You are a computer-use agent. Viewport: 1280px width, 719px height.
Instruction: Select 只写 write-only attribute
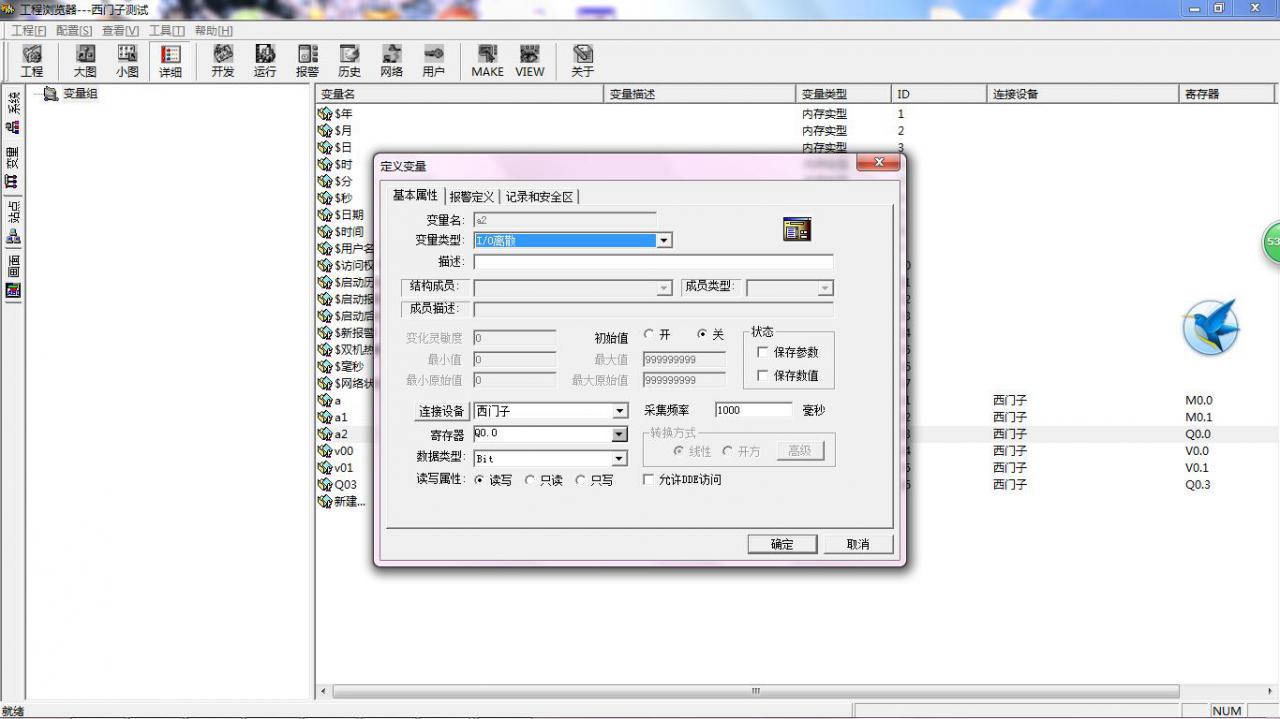(x=580, y=480)
